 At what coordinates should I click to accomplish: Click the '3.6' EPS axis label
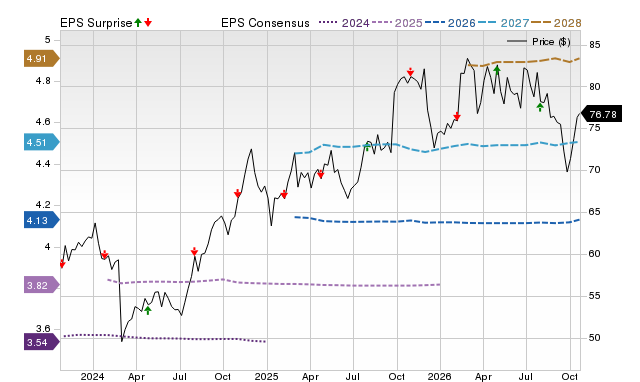click(x=43, y=329)
